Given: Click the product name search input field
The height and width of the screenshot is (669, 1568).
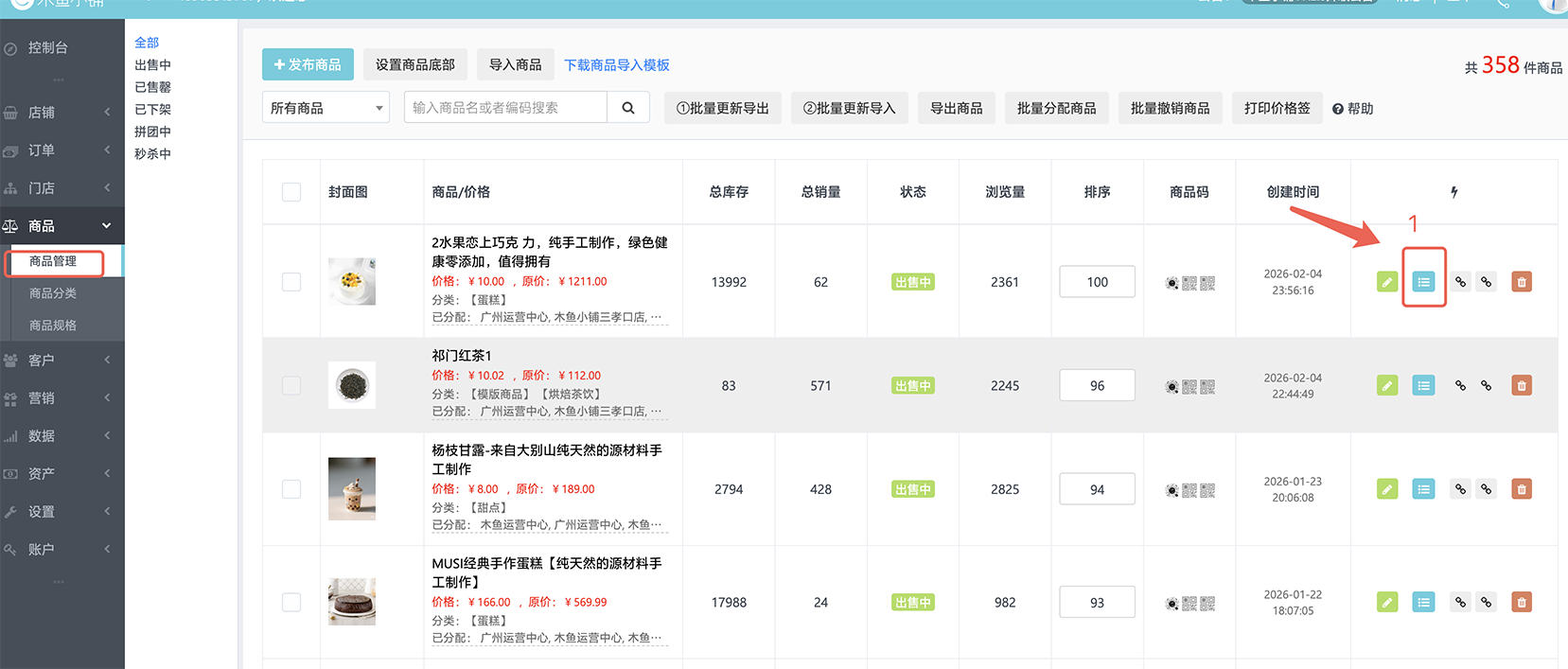Looking at the screenshot, I should 505,108.
